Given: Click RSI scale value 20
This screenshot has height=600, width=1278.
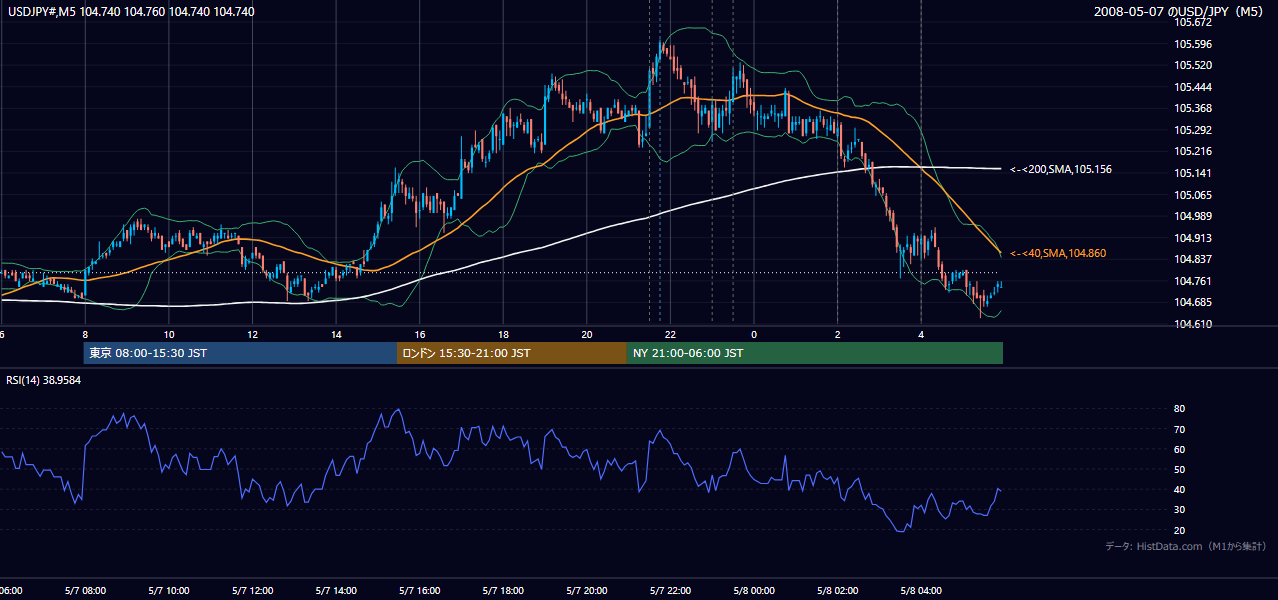Looking at the screenshot, I should tap(1180, 530).
